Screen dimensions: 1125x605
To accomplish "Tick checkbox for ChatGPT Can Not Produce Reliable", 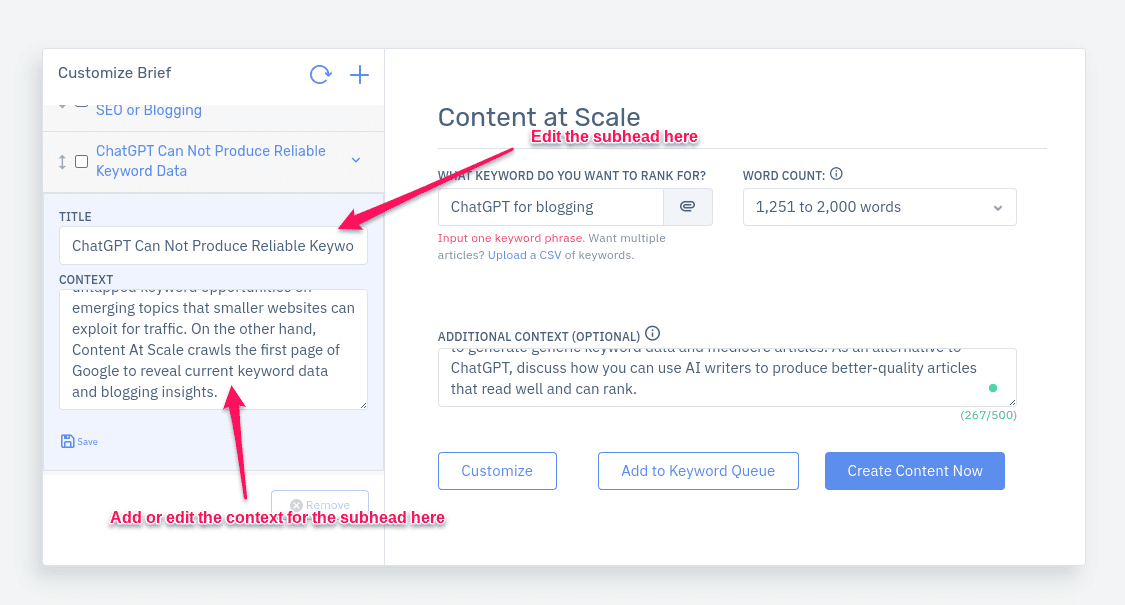I will tap(82, 161).
